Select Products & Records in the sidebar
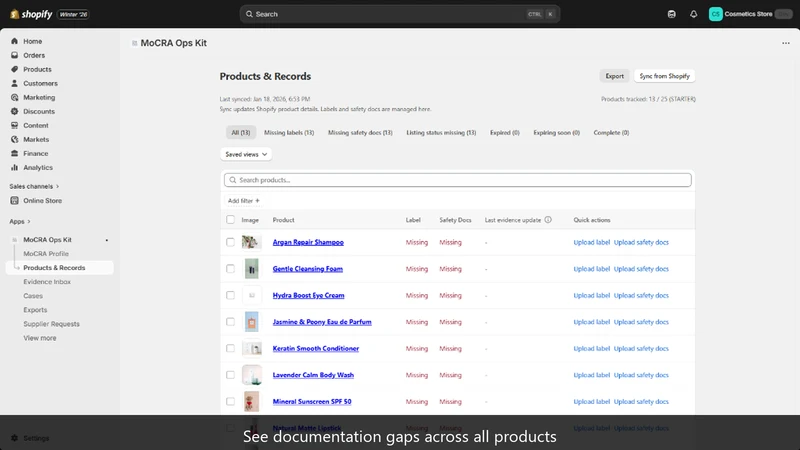Image resolution: width=800 pixels, height=450 pixels. point(60,268)
